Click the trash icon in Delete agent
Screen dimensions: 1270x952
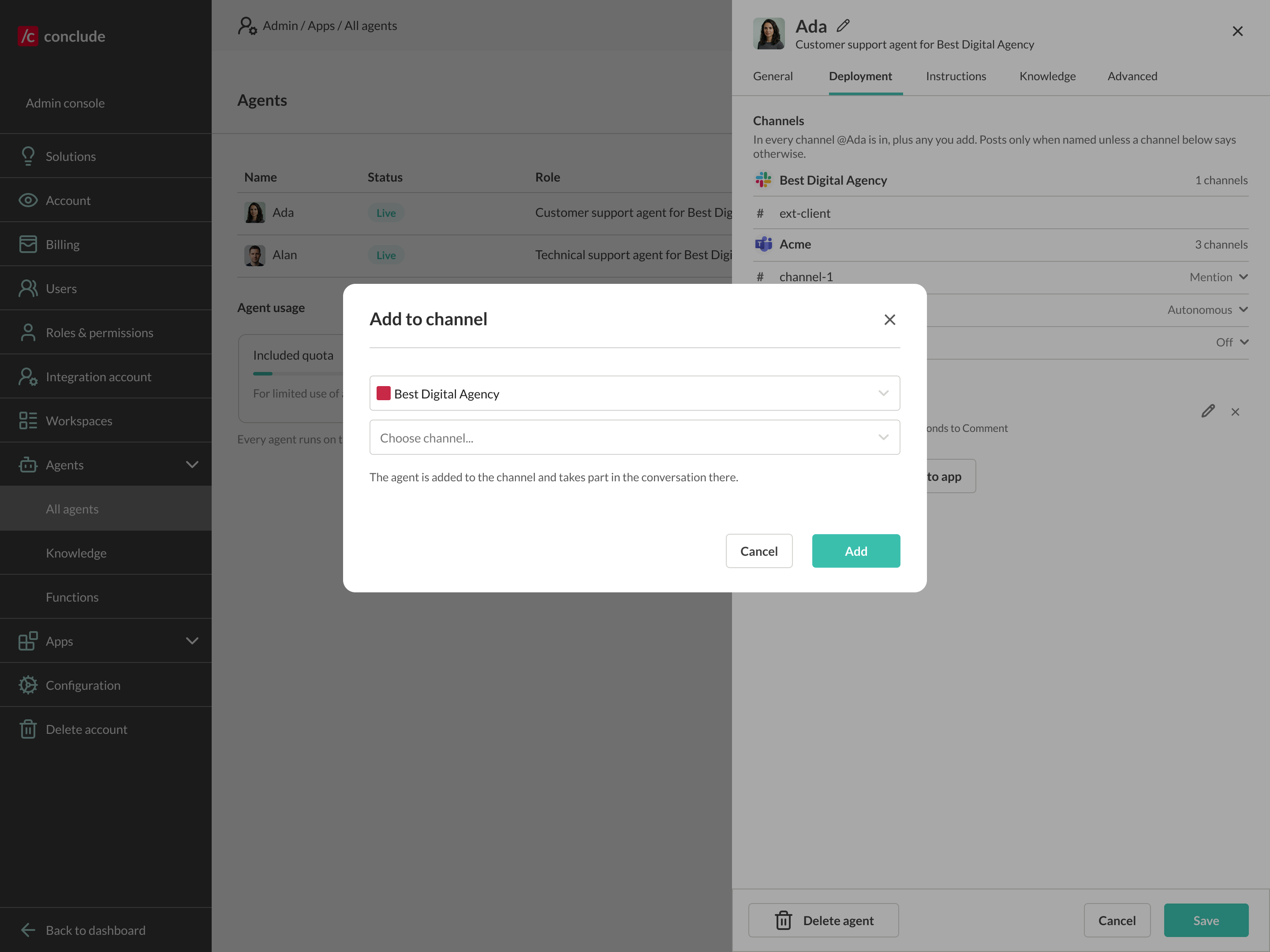(x=783, y=920)
